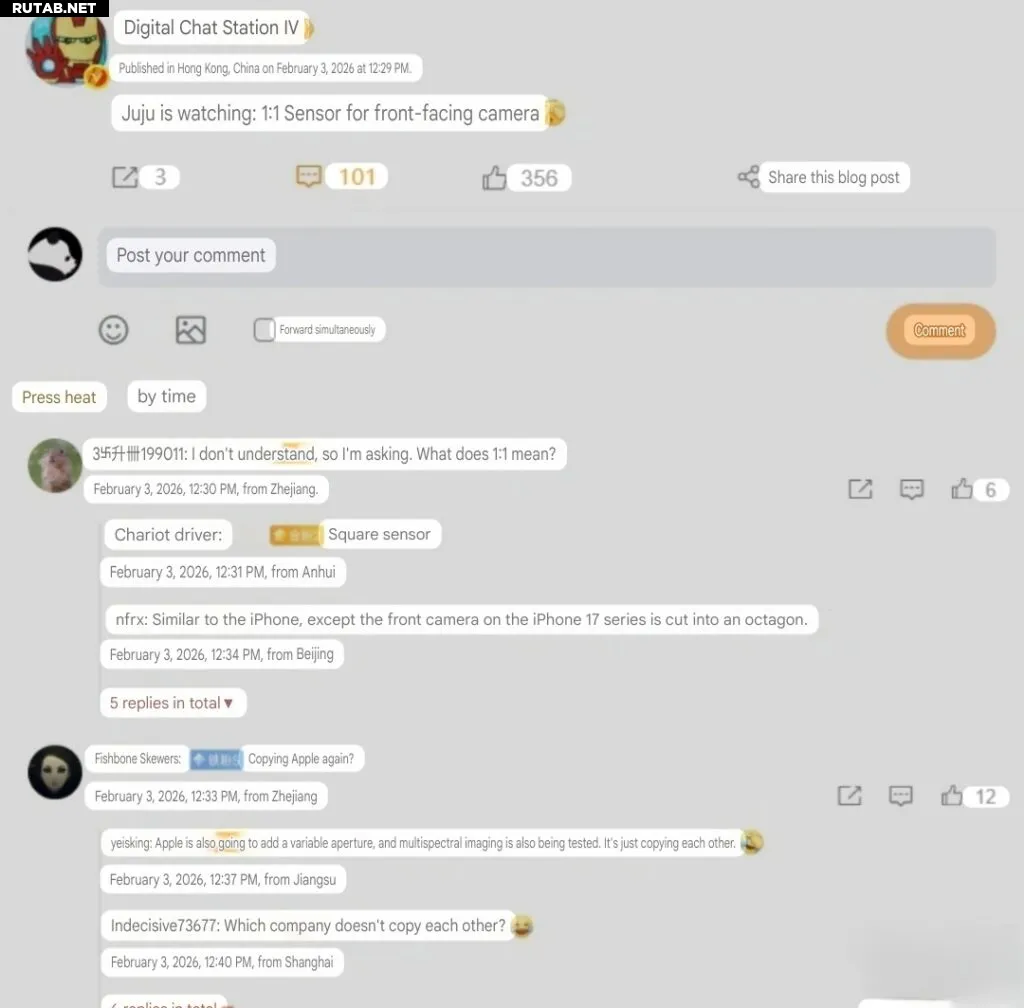
Task: Expand the '5 replies in total' thread
Action: click(172, 703)
